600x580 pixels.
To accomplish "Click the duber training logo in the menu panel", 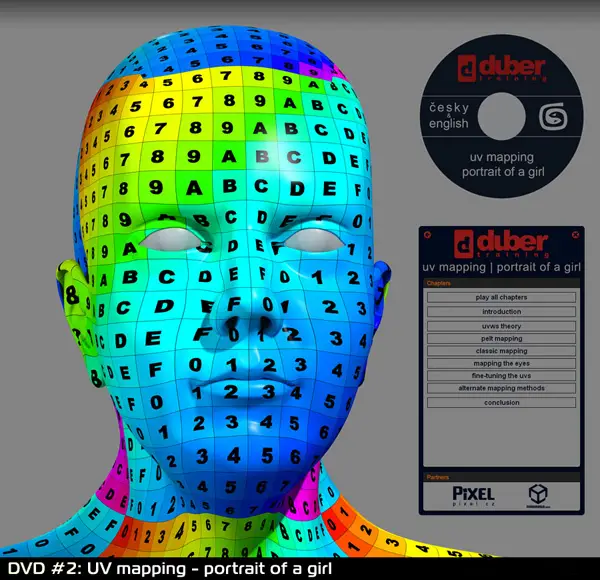I will coord(501,244).
